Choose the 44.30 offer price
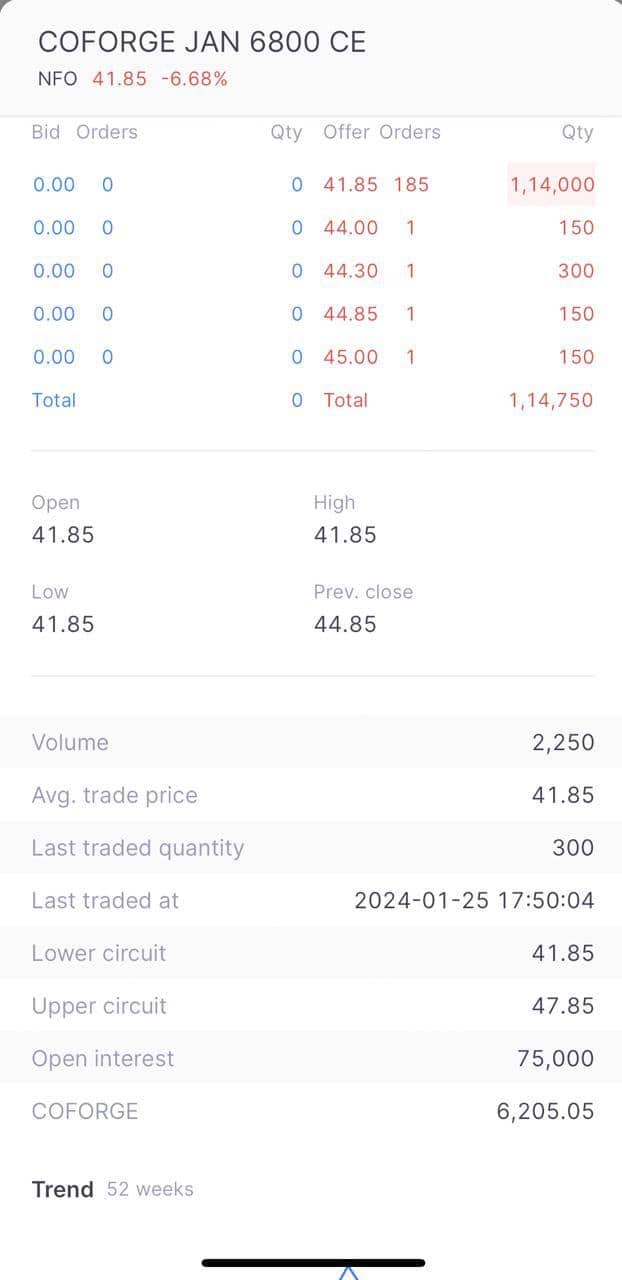622x1280 pixels. pos(351,271)
